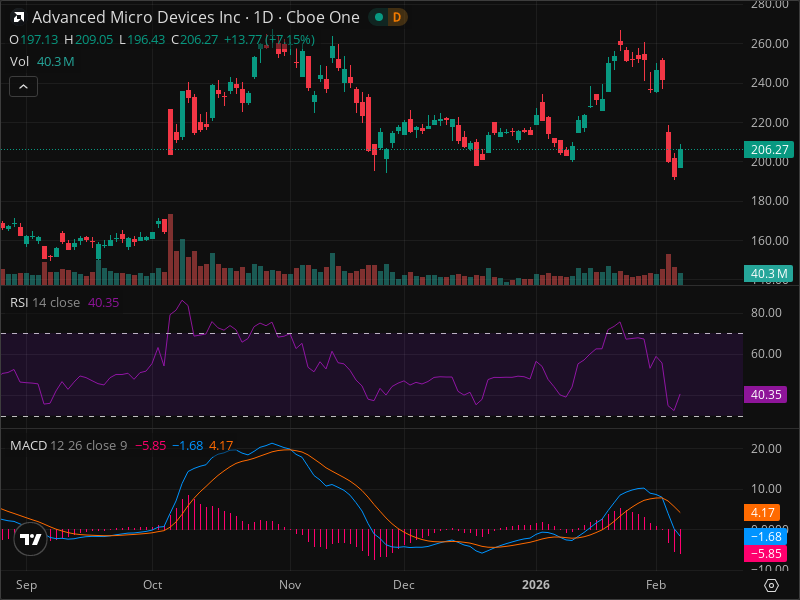Click the 80.00 level on the RSI scale
This screenshot has height=600, width=800.
click(x=766, y=313)
